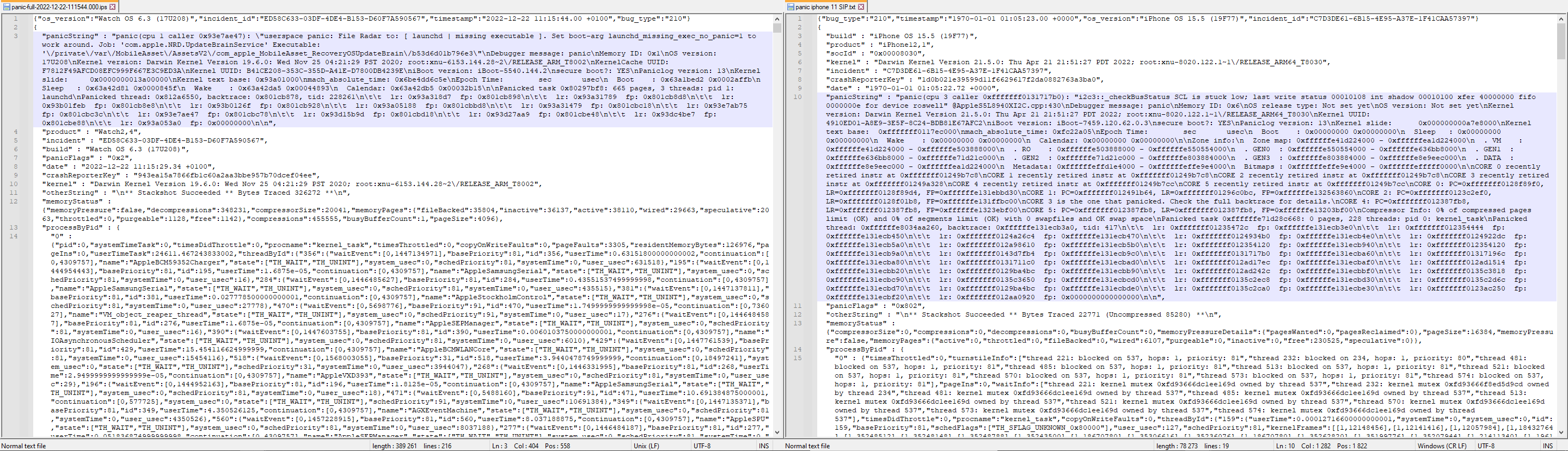
Task: Switch to the panic-full-2022-12-22-111544.000.ips tab
Action: point(59,7)
